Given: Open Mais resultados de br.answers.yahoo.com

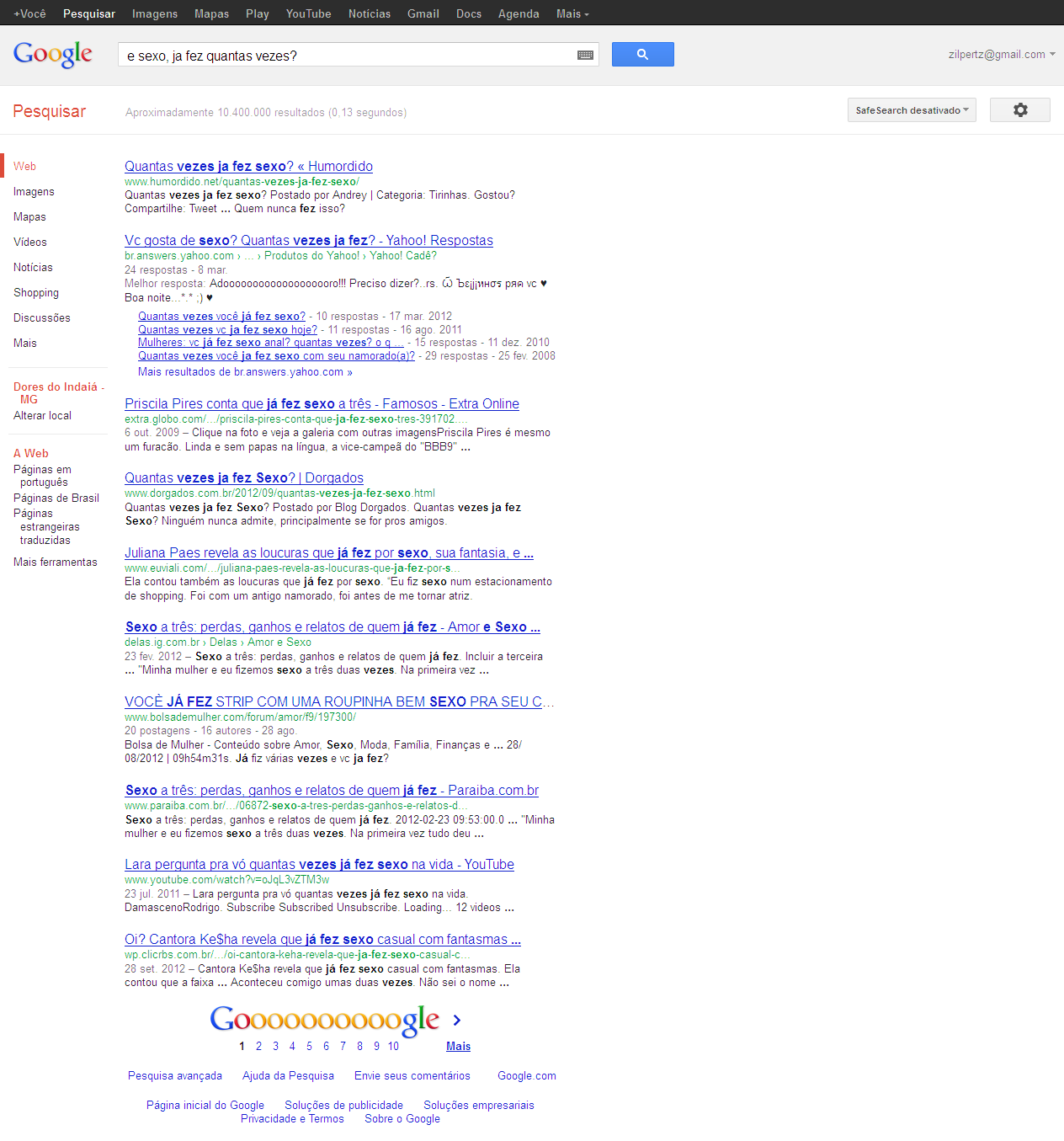Looking at the screenshot, I should [x=245, y=371].
